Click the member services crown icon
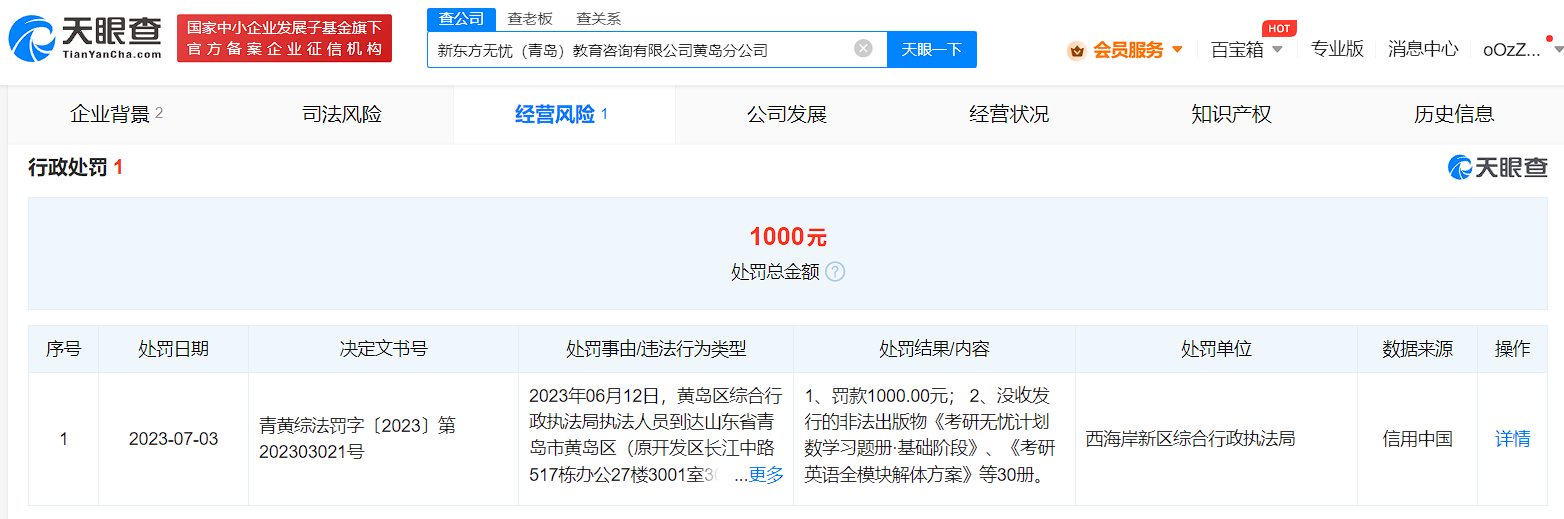 (x=1076, y=50)
